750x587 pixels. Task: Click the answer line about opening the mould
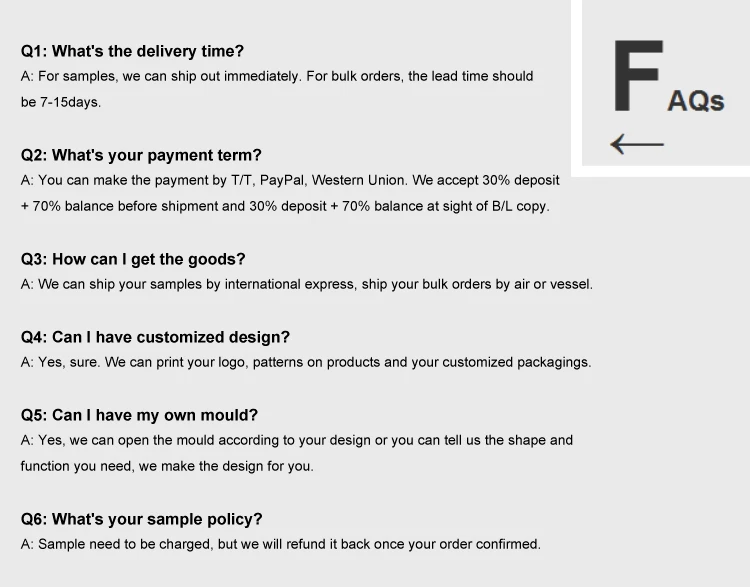297,440
